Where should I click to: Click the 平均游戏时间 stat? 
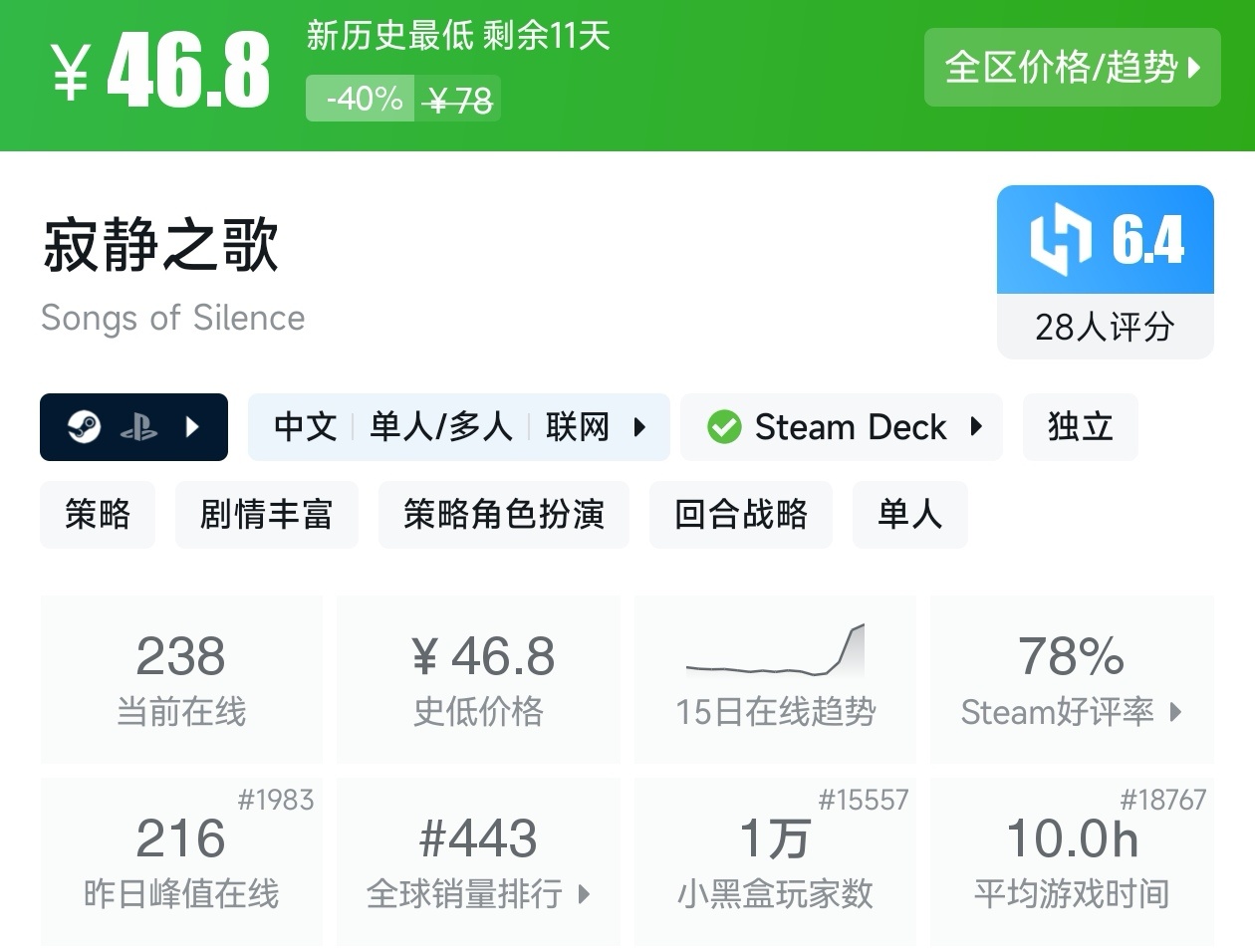(1072, 862)
